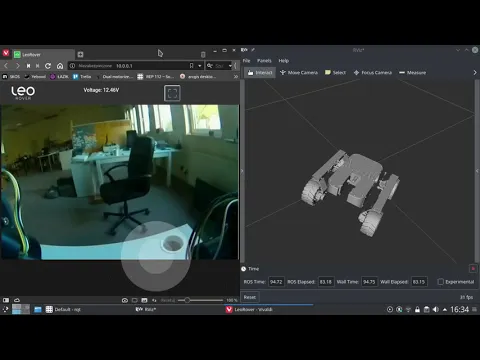480x360 pixels.
Task: Enable the Experimental checkbox
Action: click(x=440, y=282)
